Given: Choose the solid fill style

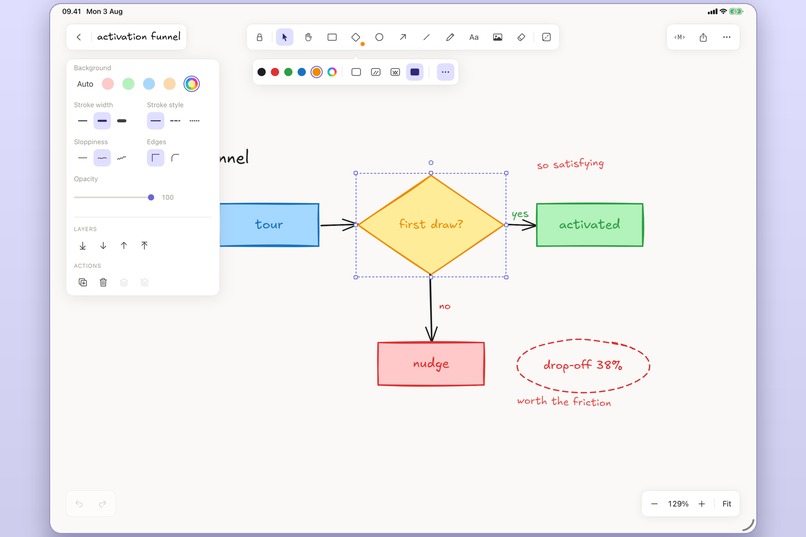Looking at the screenshot, I should point(415,72).
